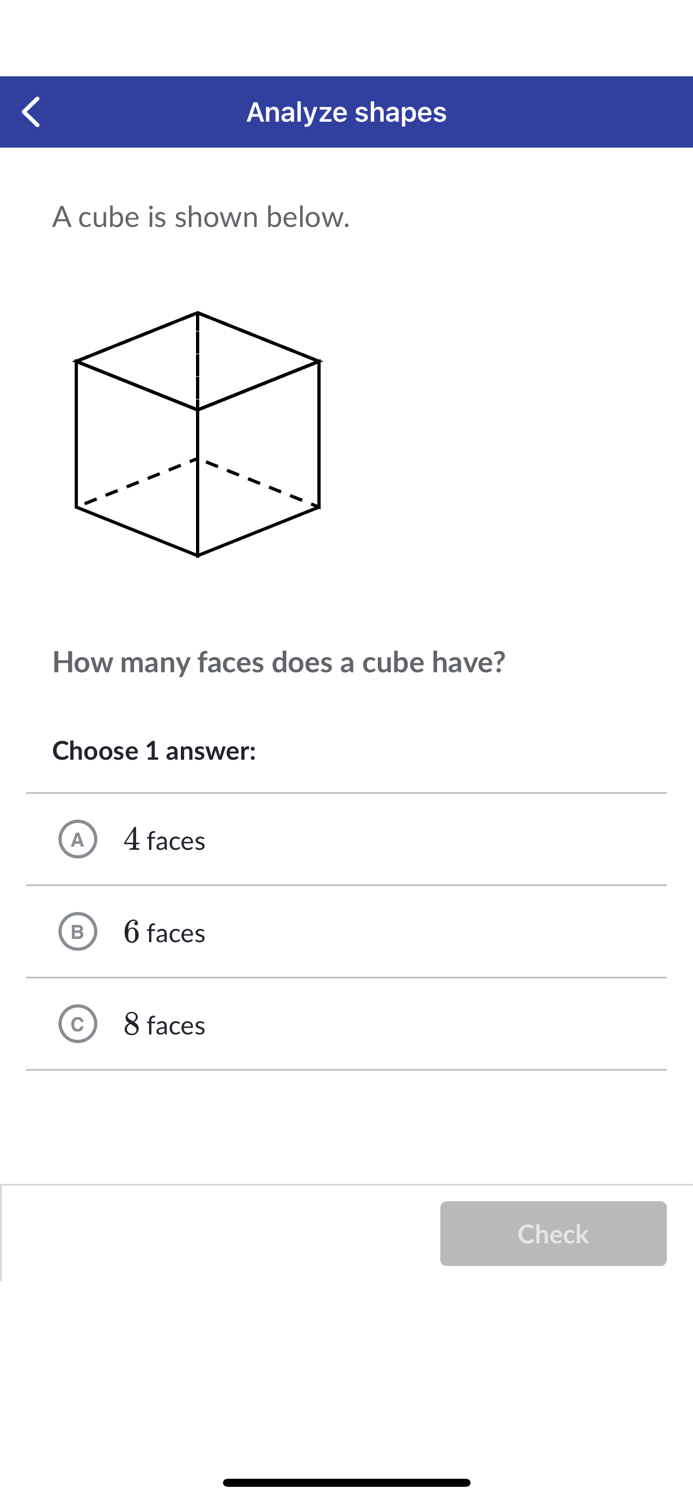Open the 8 faces answer option
The width and height of the screenshot is (693, 1500).
pos(346,1023)
